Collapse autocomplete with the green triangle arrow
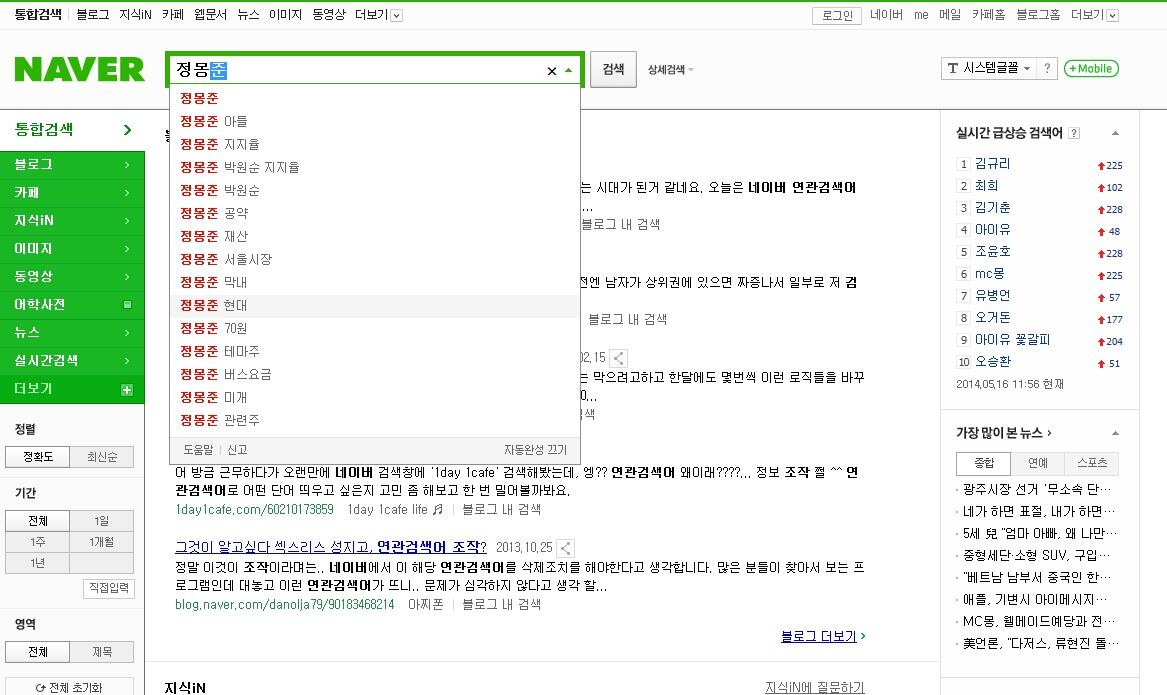This screenshot has height=695, width=1167. [x=569, y=71]
